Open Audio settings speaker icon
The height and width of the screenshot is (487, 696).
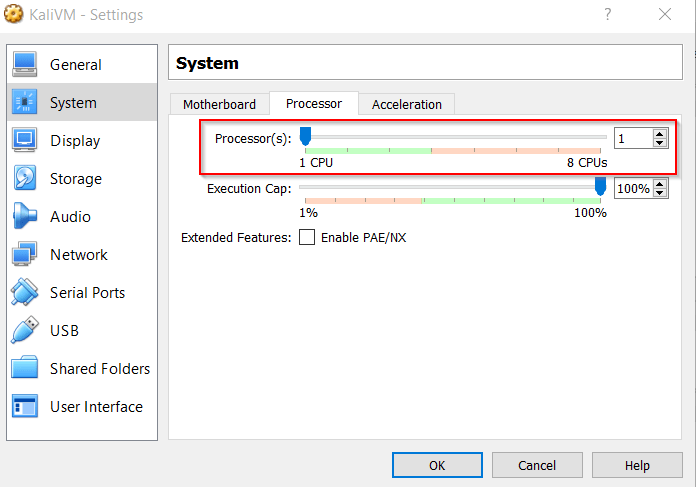[x=25, y=217]
